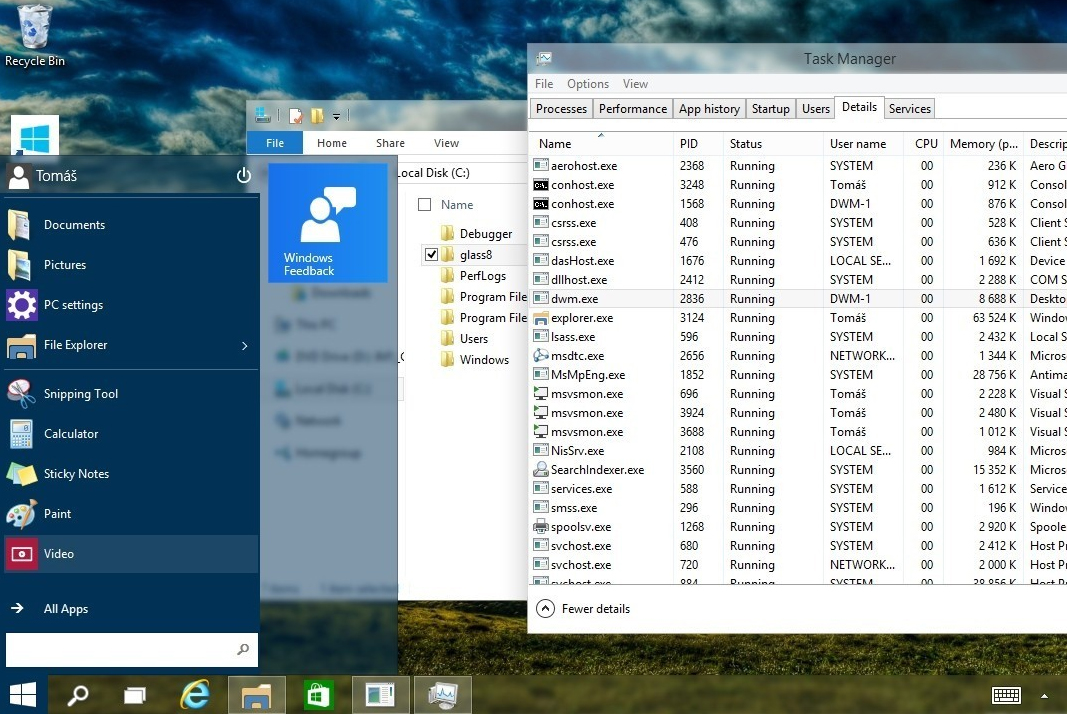
Task: Click All Apps in Start menu
Action: click(66, 609)
